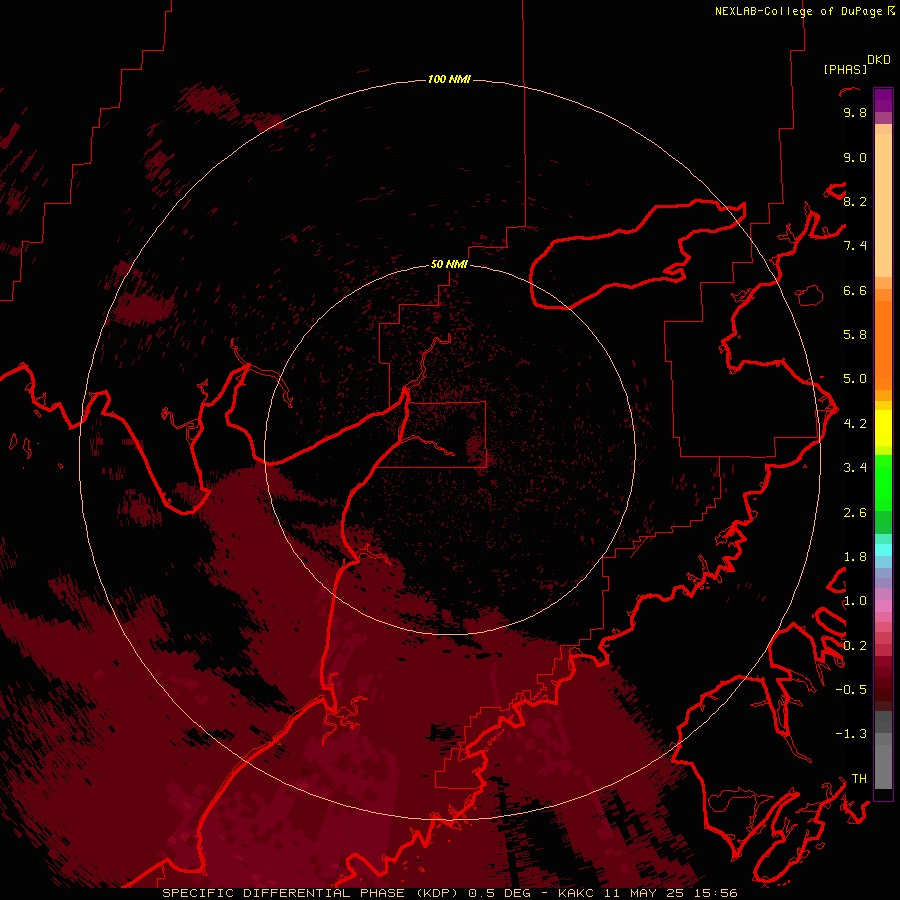Click the -1.3 scale value
The width and height of the screenshot is (900, 900).
[851, 734]
